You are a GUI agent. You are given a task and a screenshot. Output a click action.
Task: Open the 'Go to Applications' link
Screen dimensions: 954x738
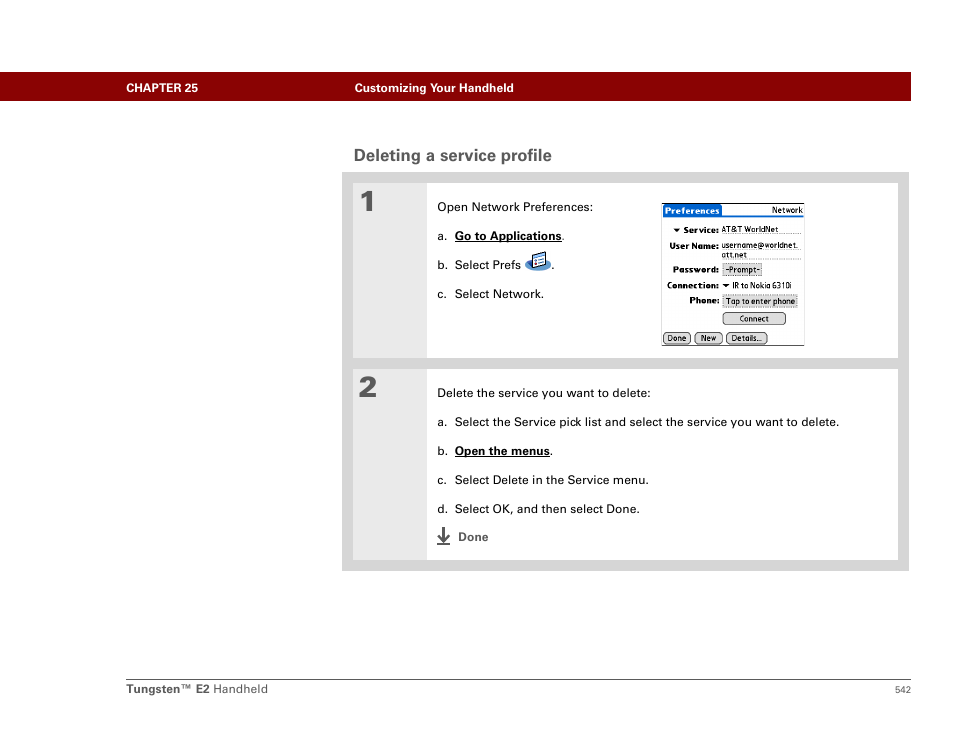(508, 236)
